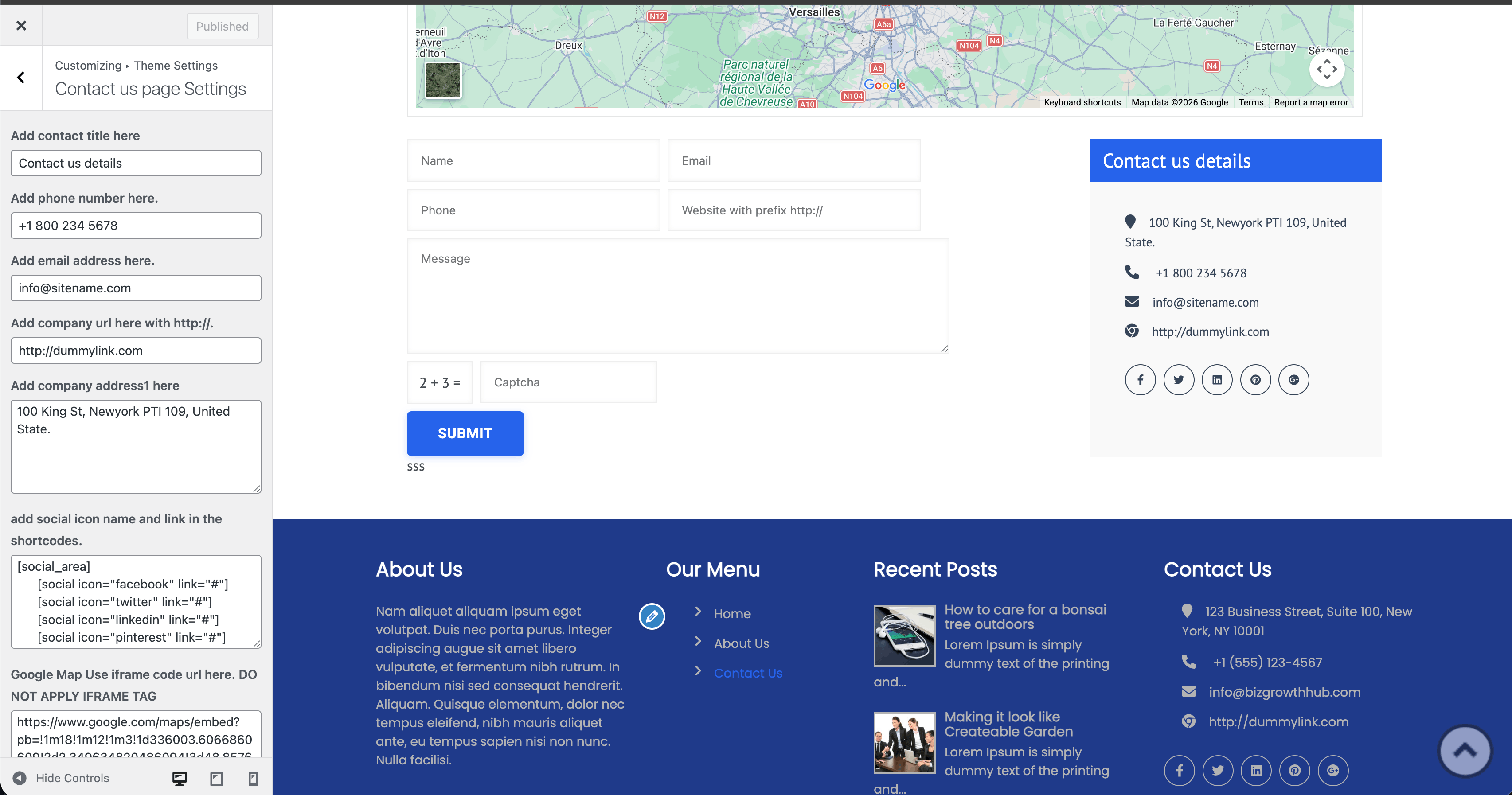Click the Facebook icon in Contact us details
Viewport: 1512px width, 795px height.
(1141, 380)
